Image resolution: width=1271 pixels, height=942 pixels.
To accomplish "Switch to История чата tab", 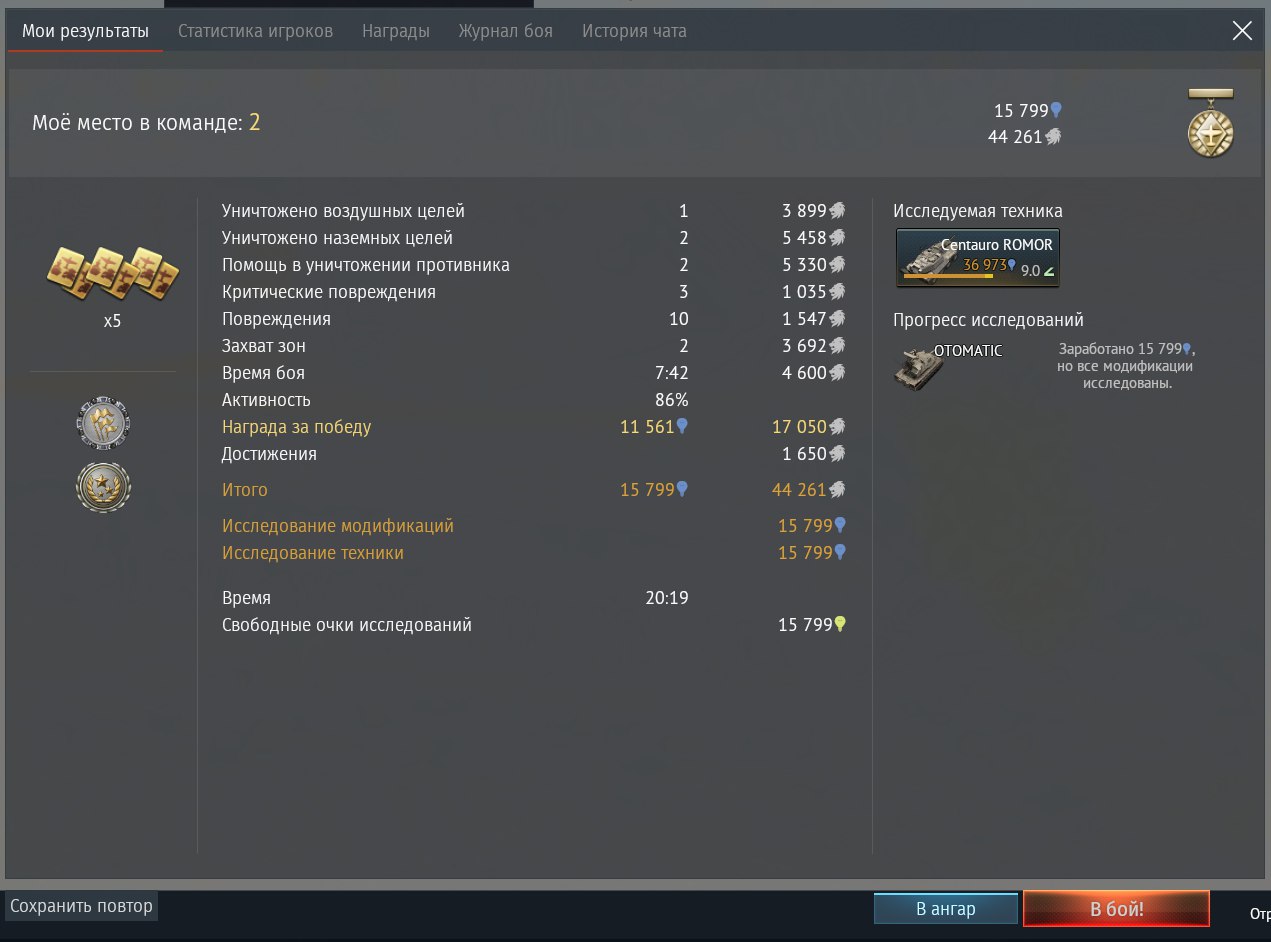I will (x=634, y=31).
